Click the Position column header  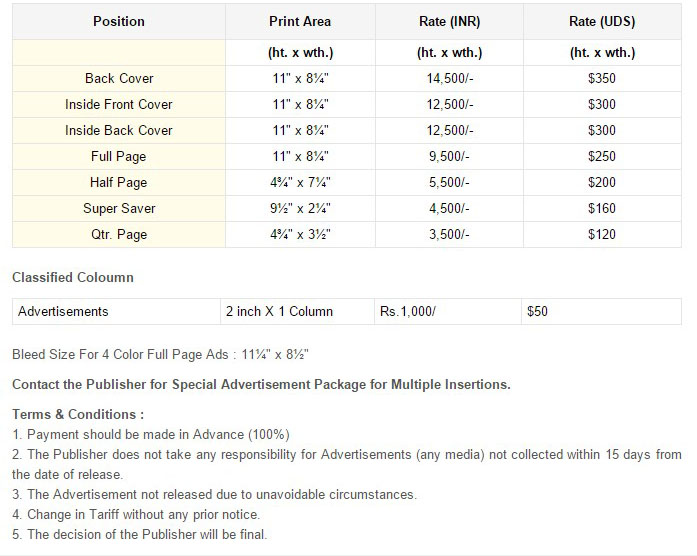pos(119,21)
